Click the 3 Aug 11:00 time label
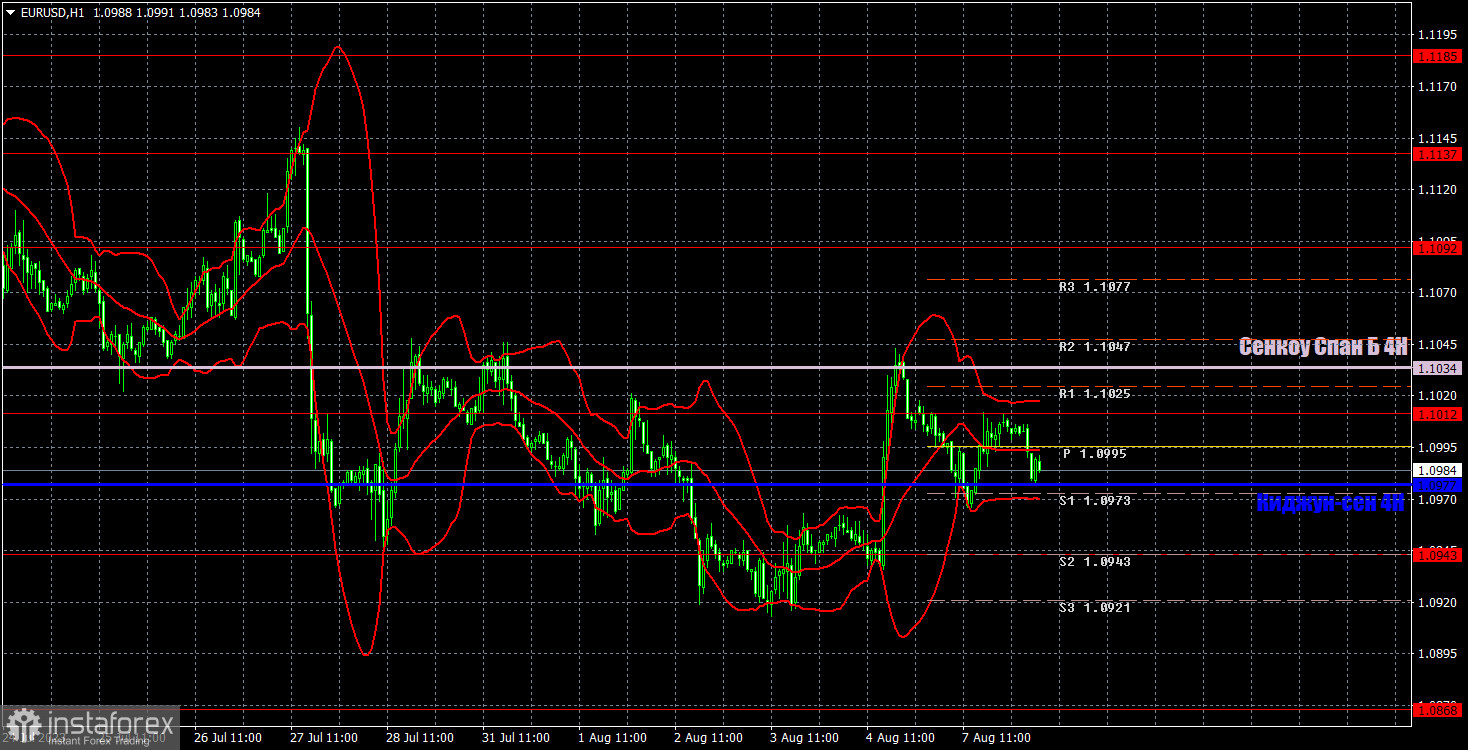The height and width of the screenshot is (750, 1468). coord(804,738)
